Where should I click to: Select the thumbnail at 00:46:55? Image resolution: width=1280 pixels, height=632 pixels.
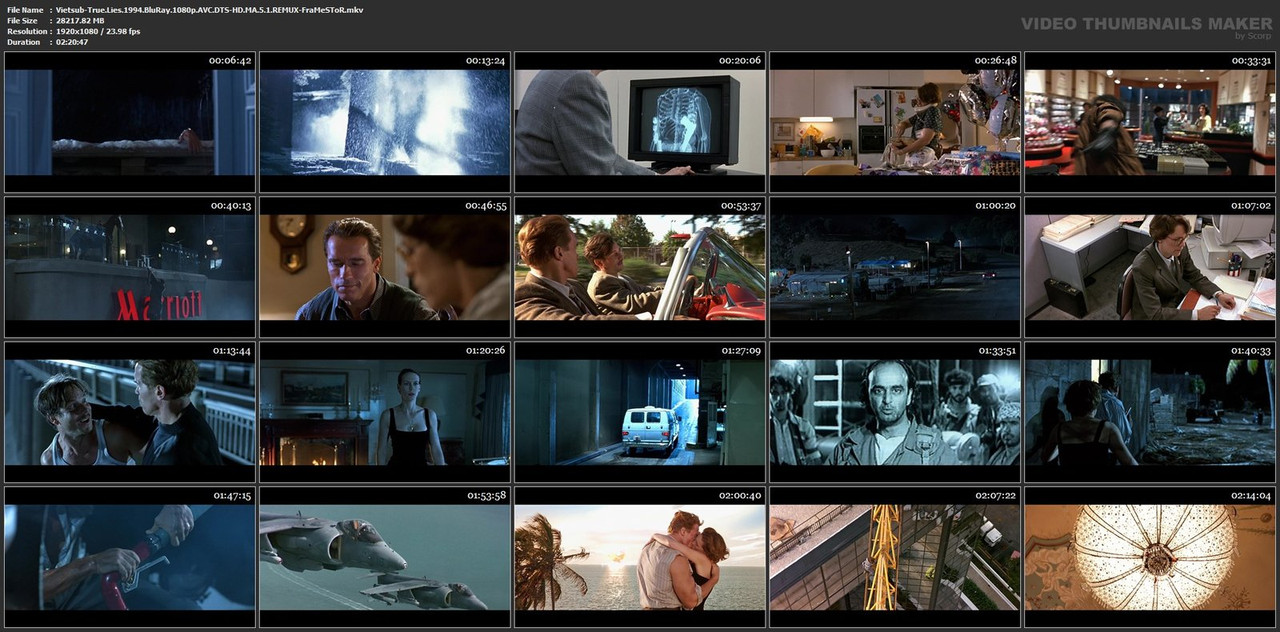385,267
